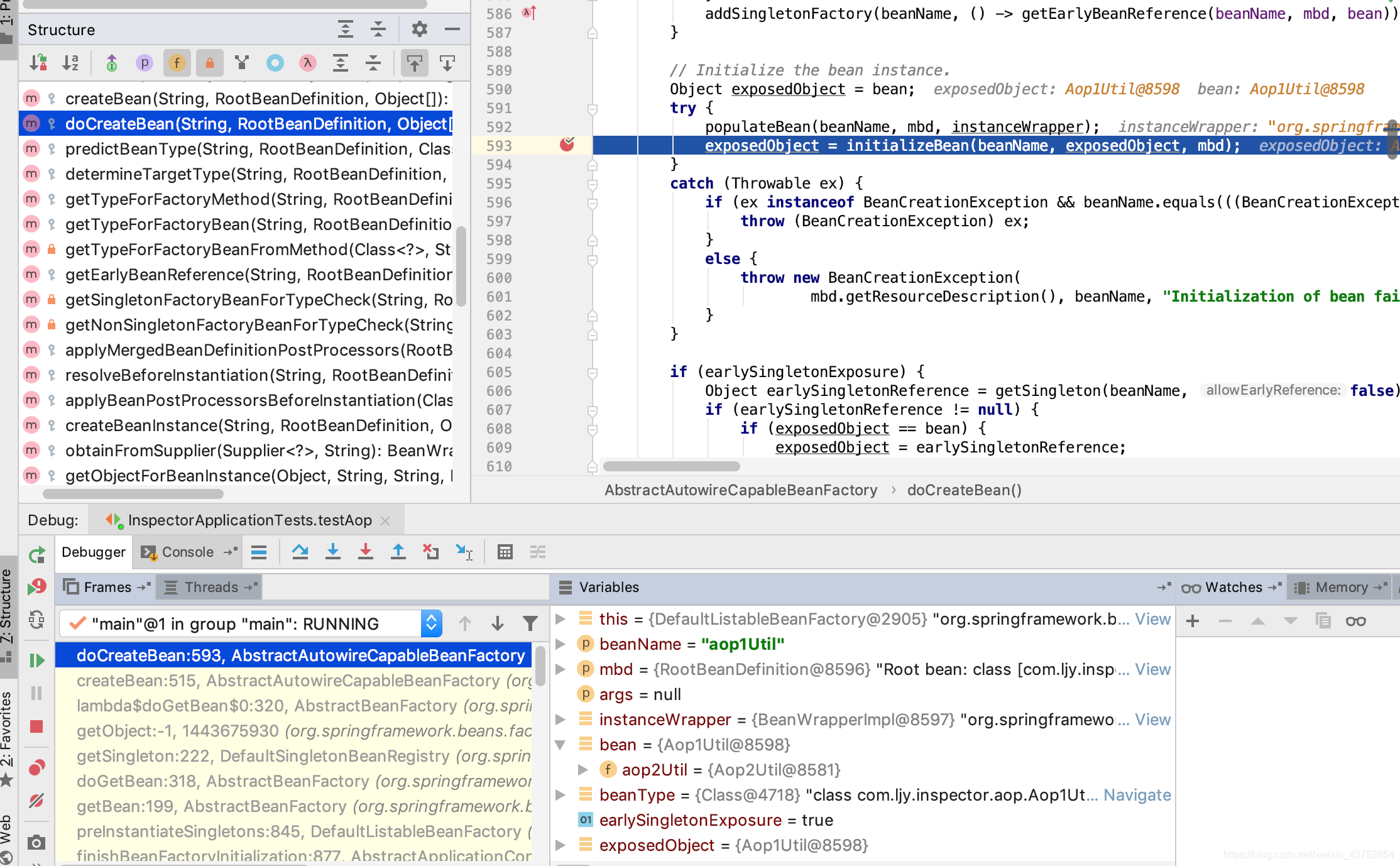Screen dimensions: 1400x866
Task: Click Navigate link next to beanType
Action: coord(1137,795)
